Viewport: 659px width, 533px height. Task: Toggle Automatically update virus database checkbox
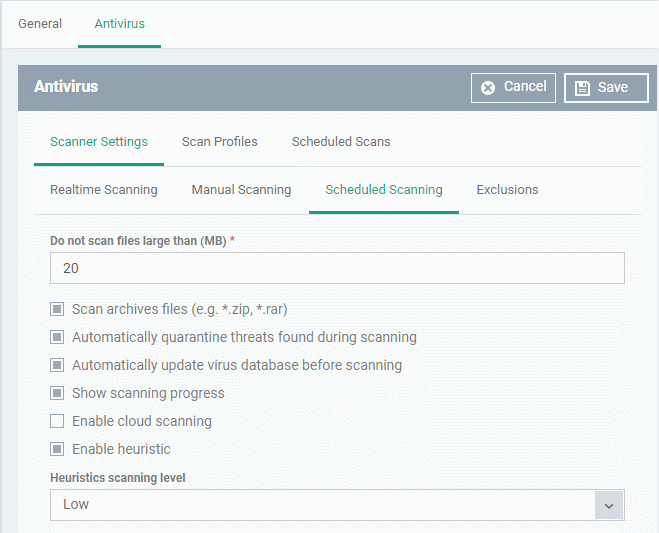point(57,365)
